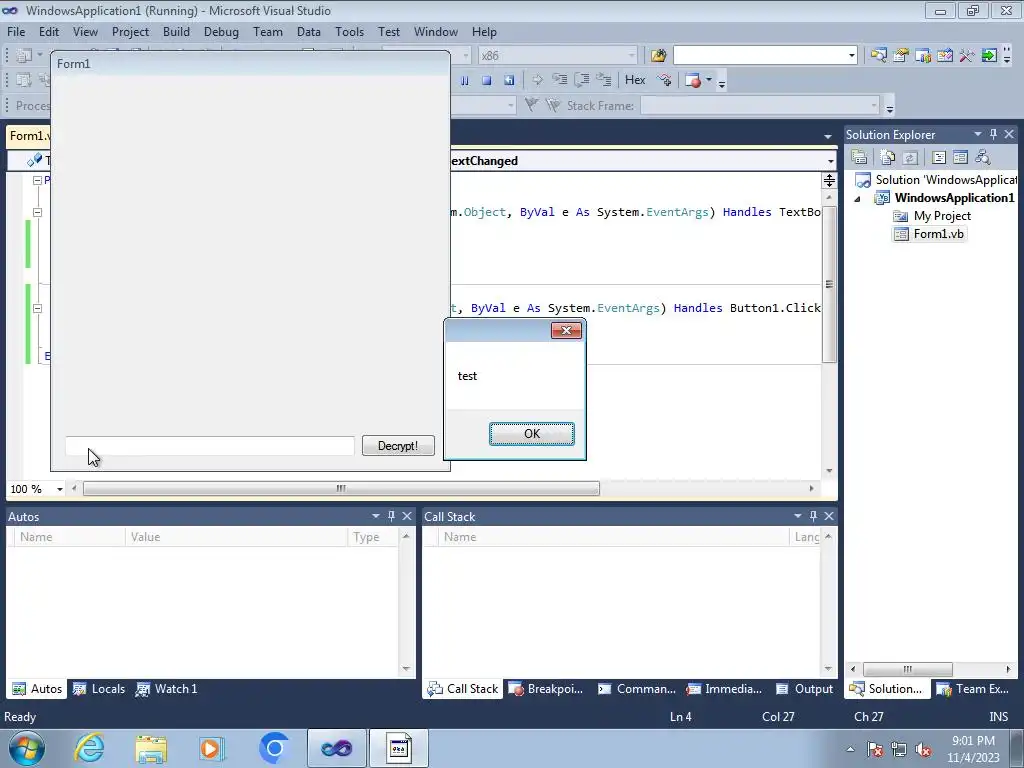Screen dimensions: 1024x768
Task: Collapse the Button1_Click code region
Action: [37, 308]
